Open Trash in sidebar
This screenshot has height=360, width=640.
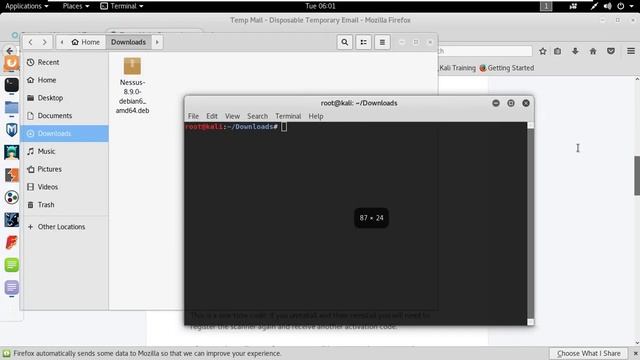[64, 204]
